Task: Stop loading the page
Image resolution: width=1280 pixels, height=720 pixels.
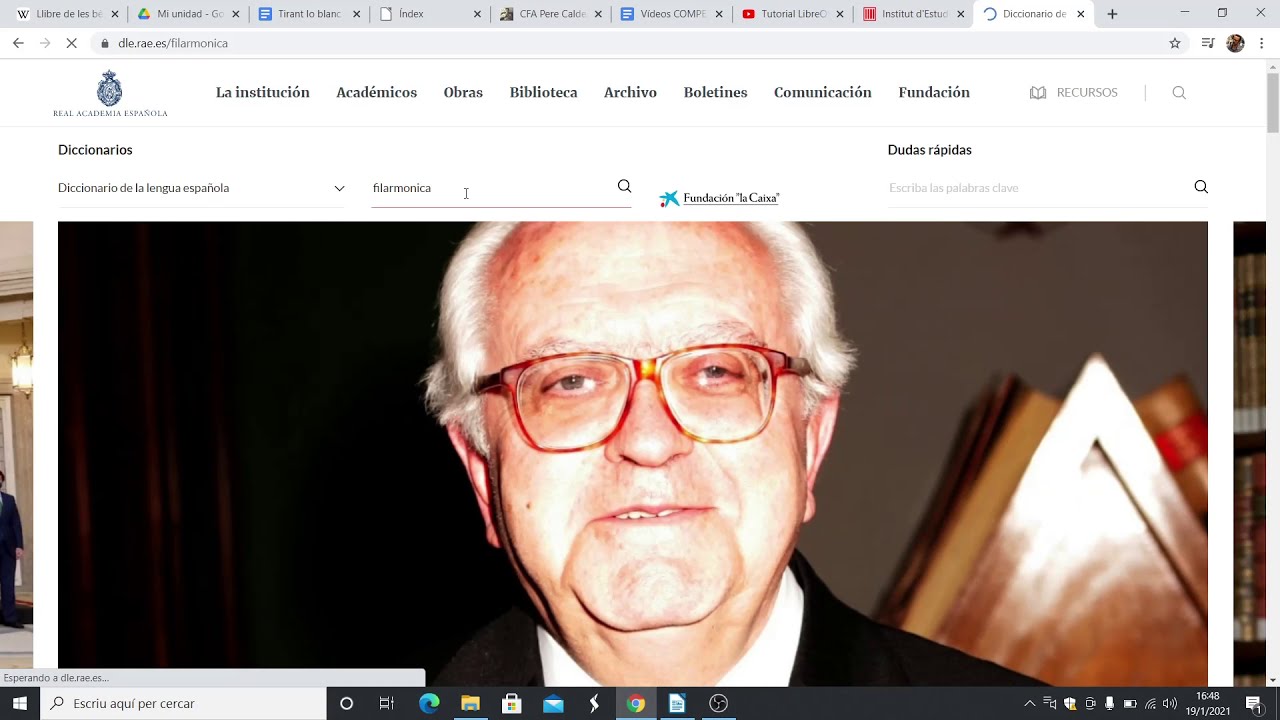Action: point(71,43)
